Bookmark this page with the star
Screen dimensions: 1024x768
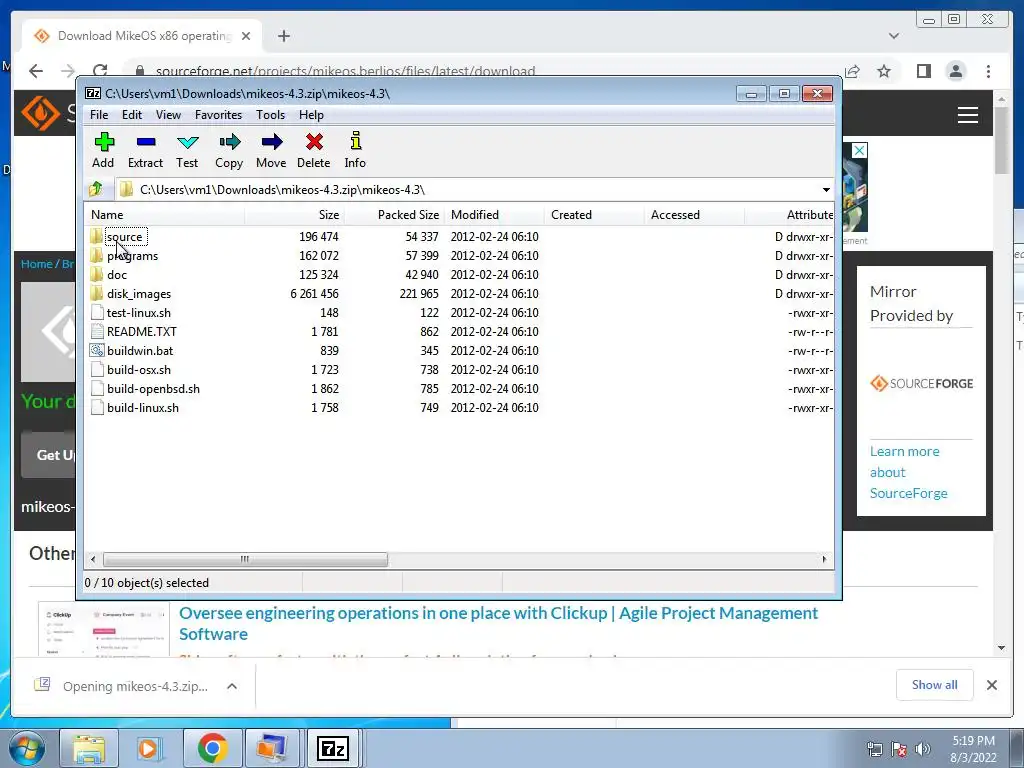(884, 71)
